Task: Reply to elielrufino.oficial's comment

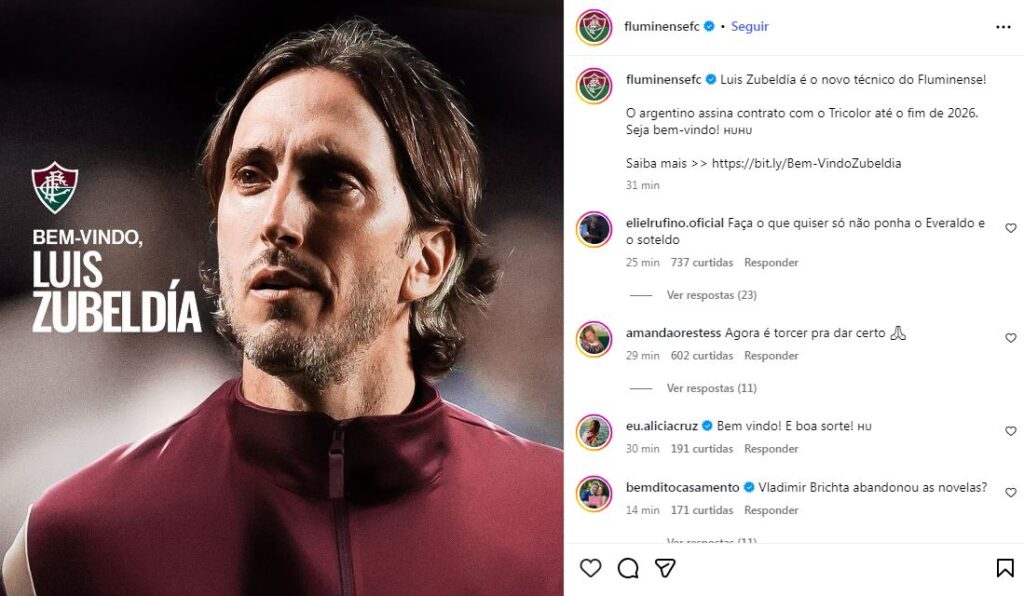Action: (x=771, y=263)
